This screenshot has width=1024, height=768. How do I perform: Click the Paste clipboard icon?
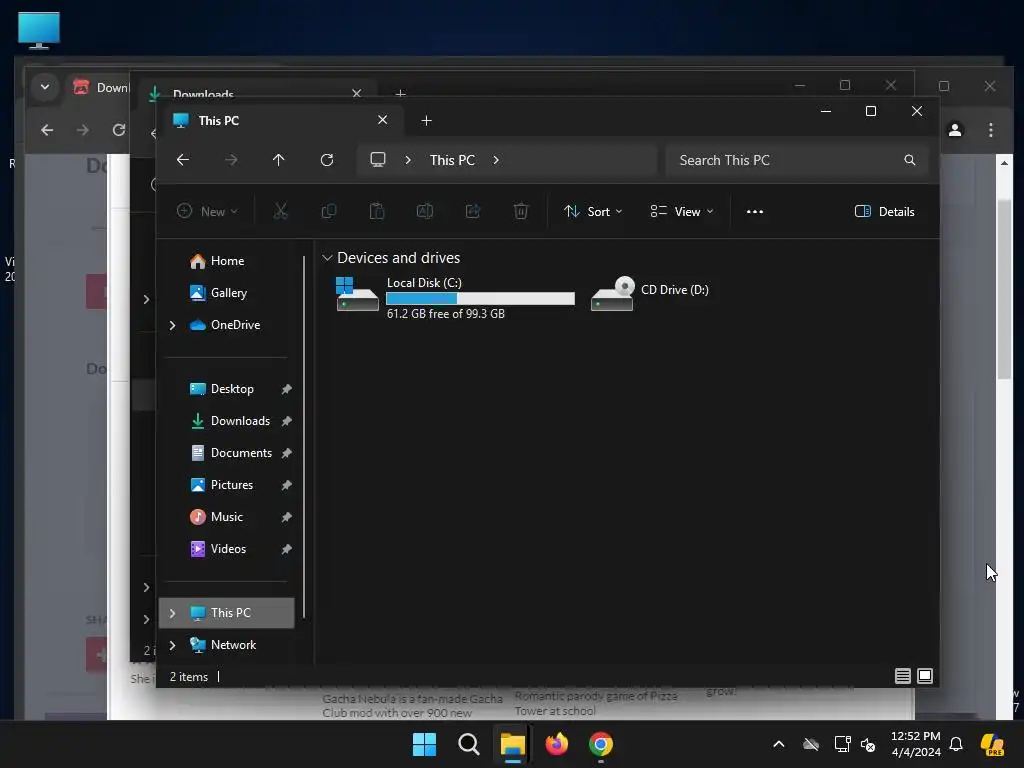click(377, 212)
